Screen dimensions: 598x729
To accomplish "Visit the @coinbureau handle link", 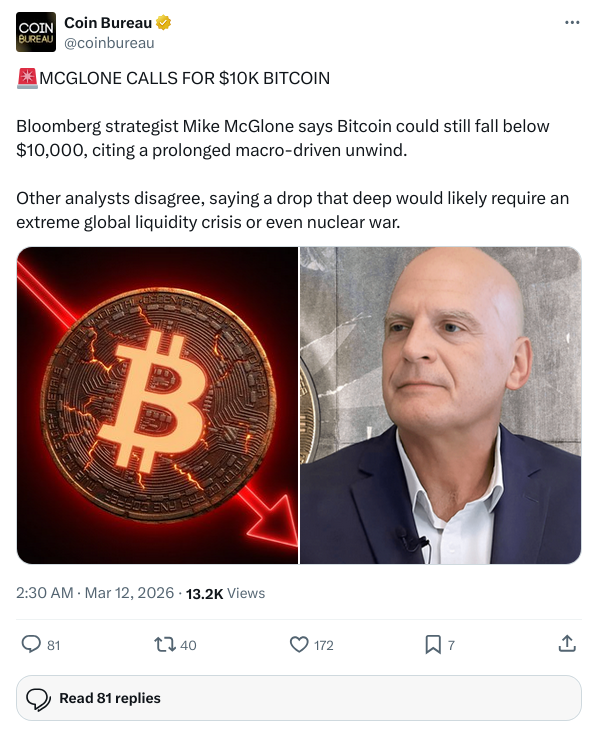I will 109,43.
